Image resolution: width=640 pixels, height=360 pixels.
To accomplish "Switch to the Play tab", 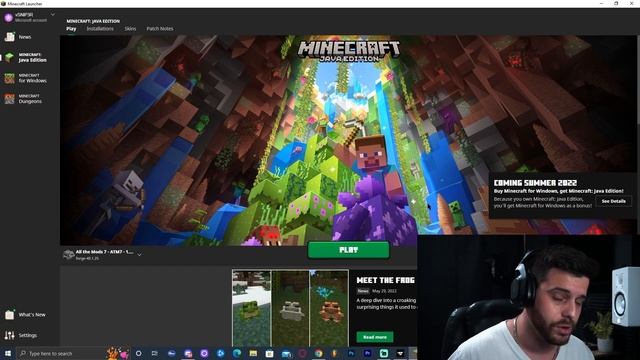I will pos(71,29).
